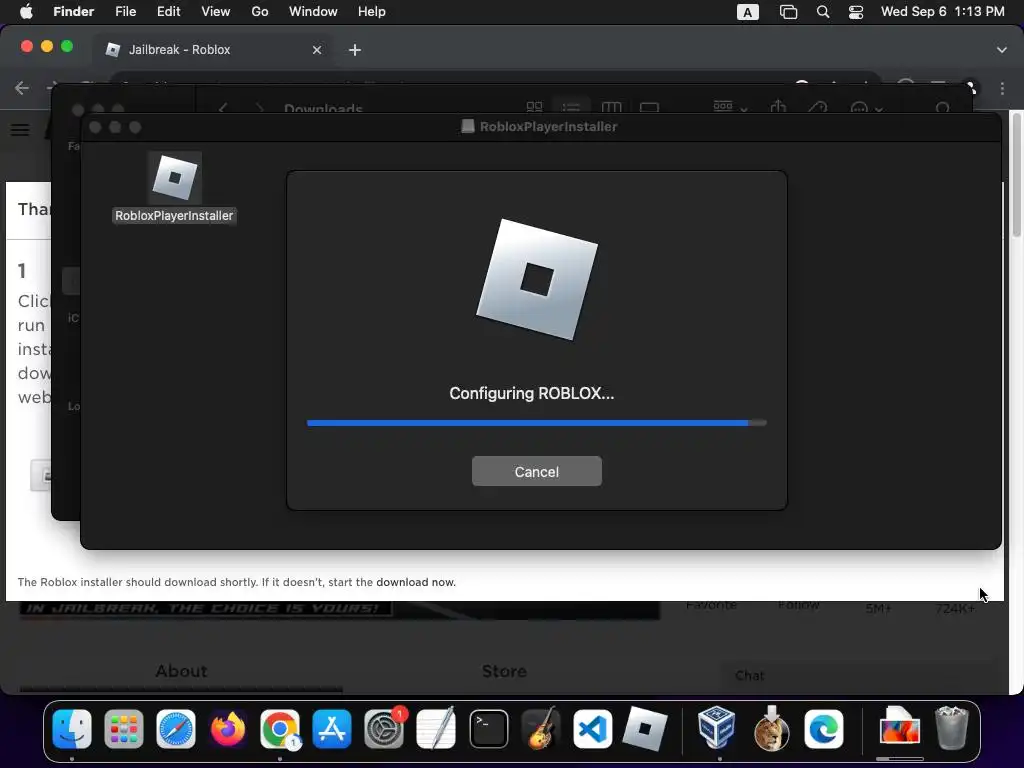Open Launchpad from the Dock

(123, 729)
